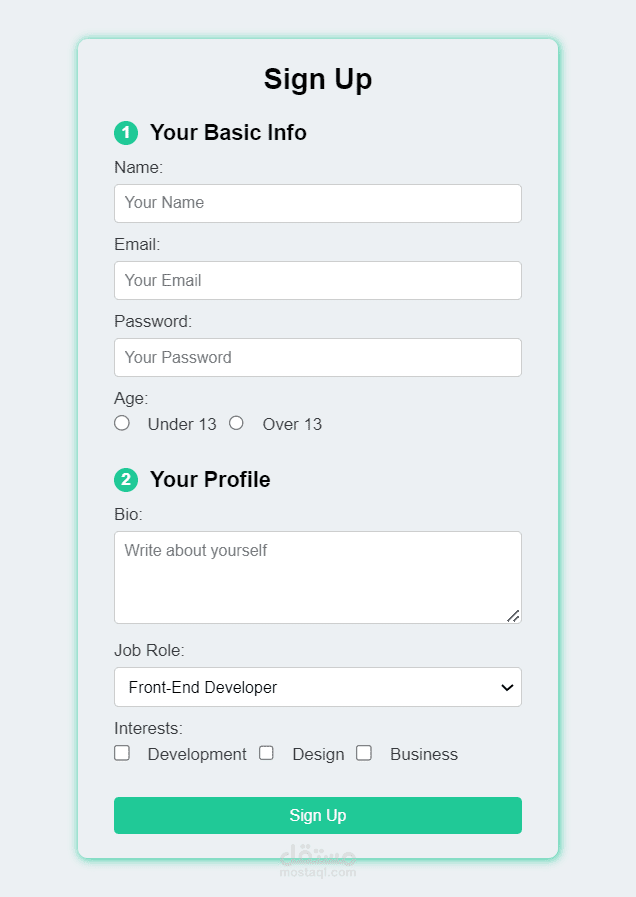Click the Sign Up submit button
Screen dimensions: 636x897
point(318,815)
